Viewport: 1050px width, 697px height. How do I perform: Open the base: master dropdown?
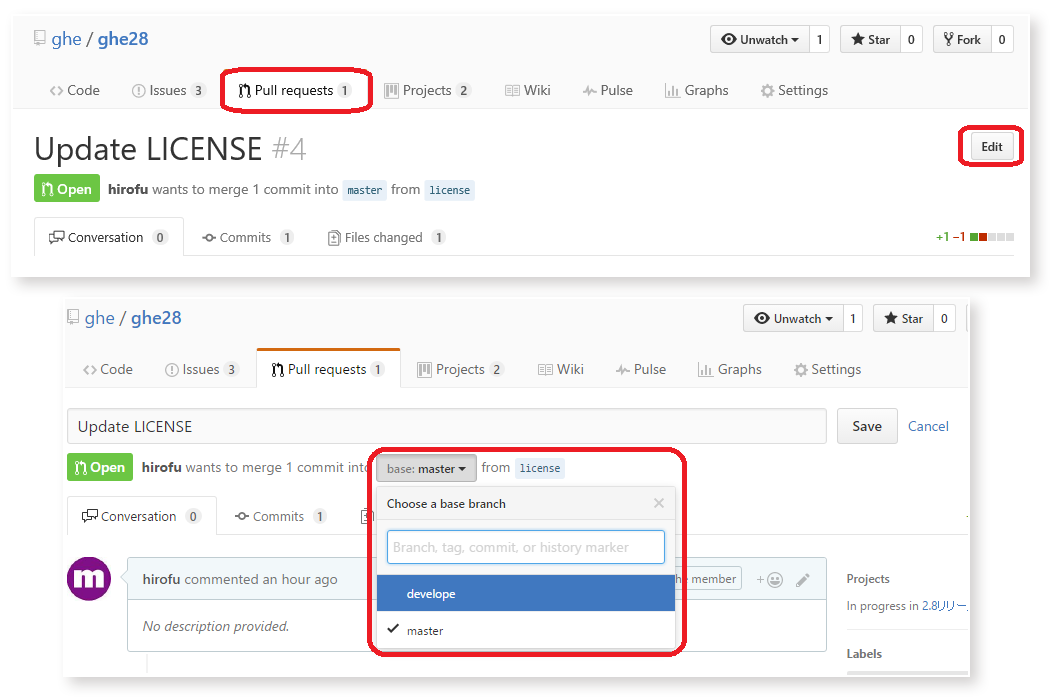pos(426,469)
